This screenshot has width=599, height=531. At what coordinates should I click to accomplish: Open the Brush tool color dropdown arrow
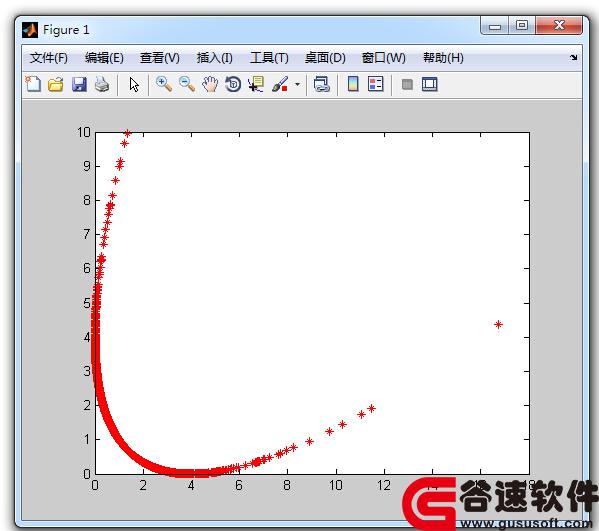(298, 84)
